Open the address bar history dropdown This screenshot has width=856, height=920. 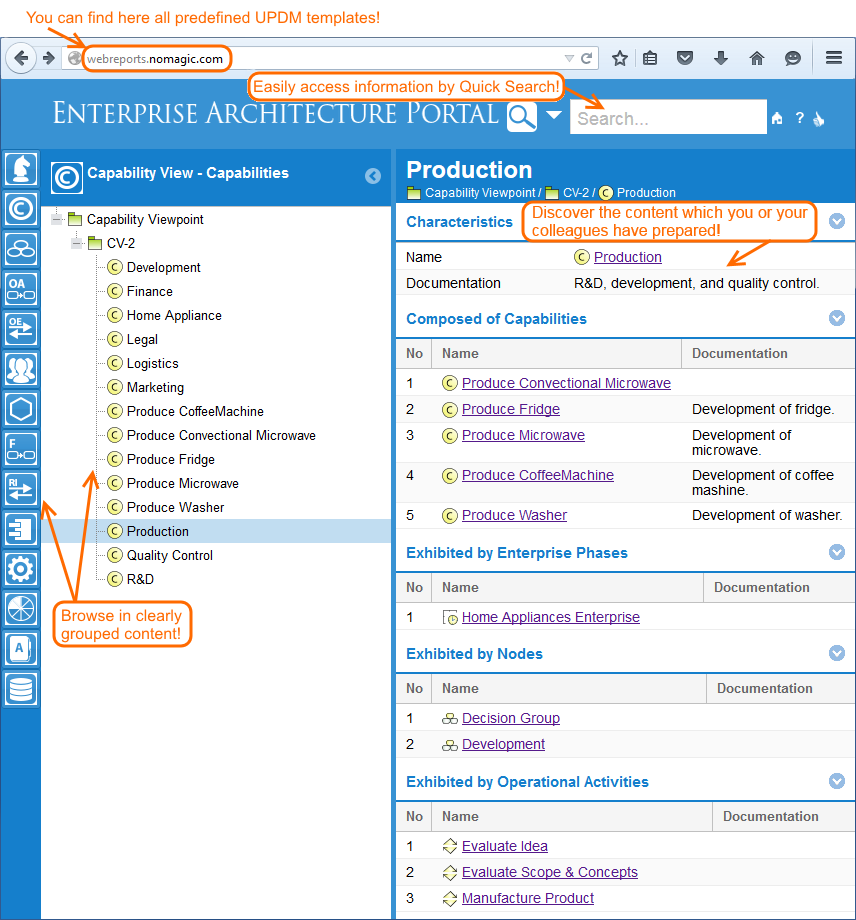pos(569,58)
